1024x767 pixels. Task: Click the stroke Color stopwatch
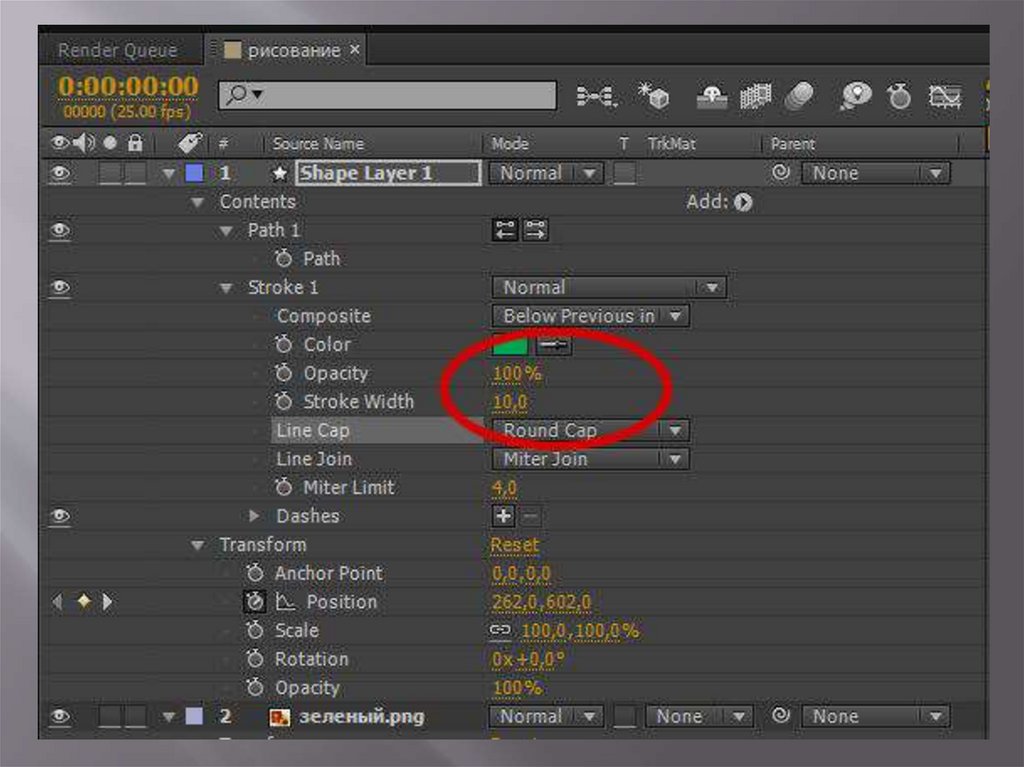click(x=283, y=344)
